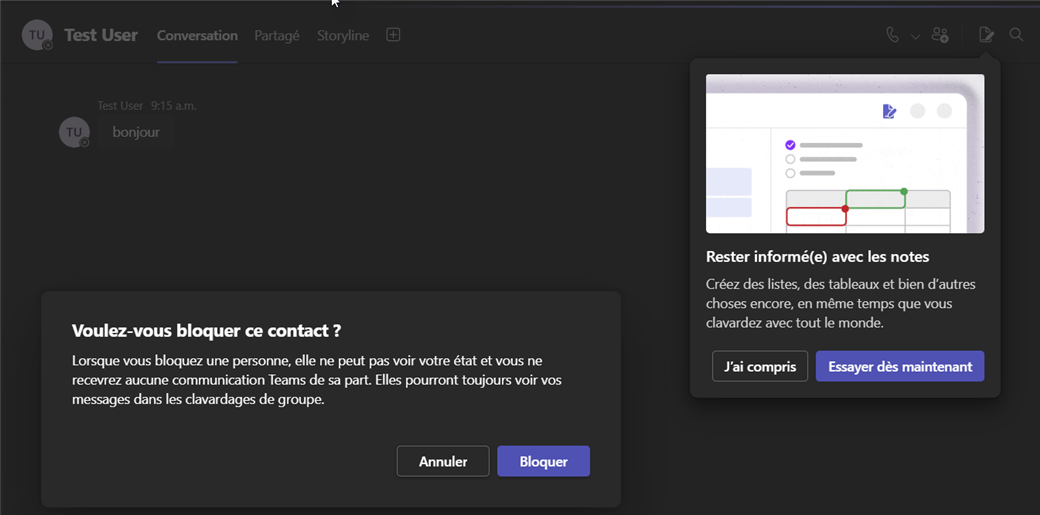Click the TU avatar beside the bonjour message
The width and height of the screenshot is (1040, 515).
(x=74, y=132)
